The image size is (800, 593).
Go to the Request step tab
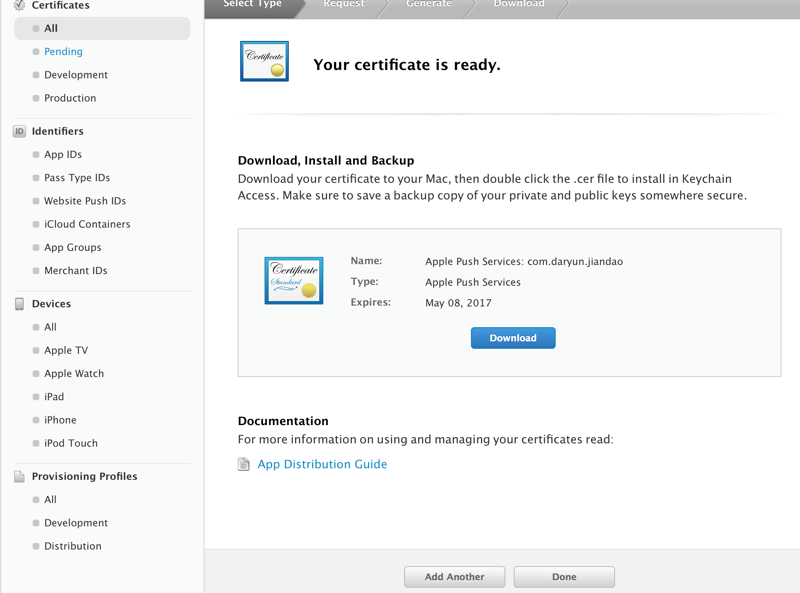[344, 5]
